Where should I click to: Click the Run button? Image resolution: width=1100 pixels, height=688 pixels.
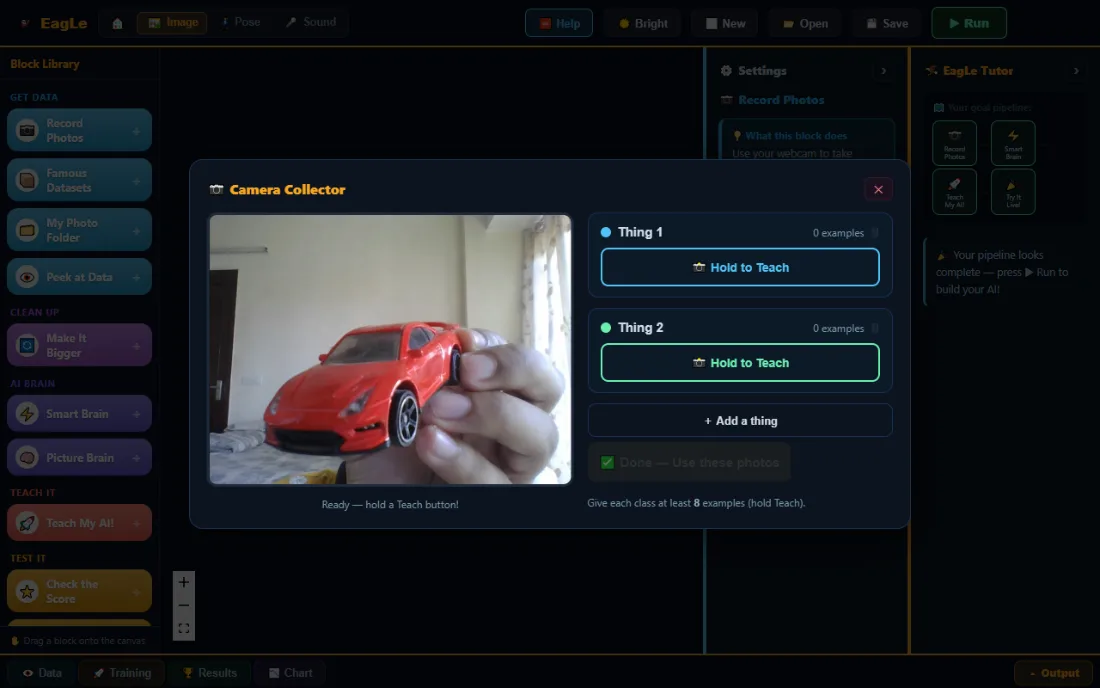click(969, 23)
